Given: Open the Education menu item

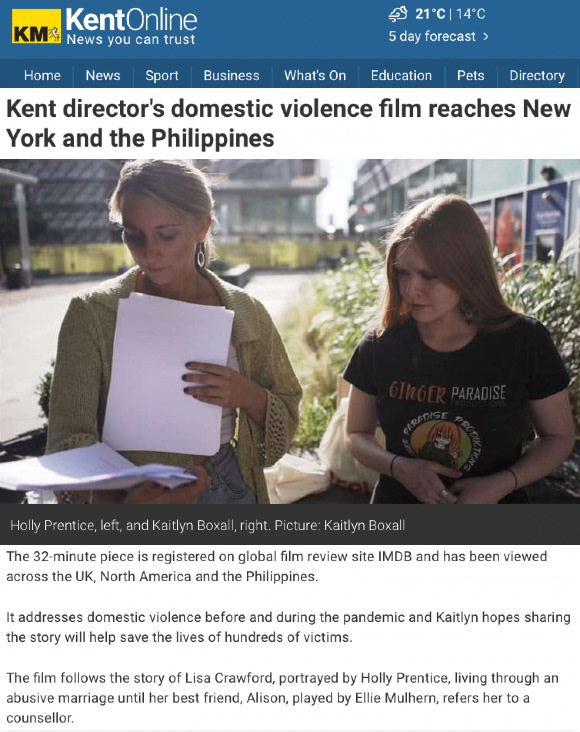Looking at the screenshot, I should [x=401, y=75].
